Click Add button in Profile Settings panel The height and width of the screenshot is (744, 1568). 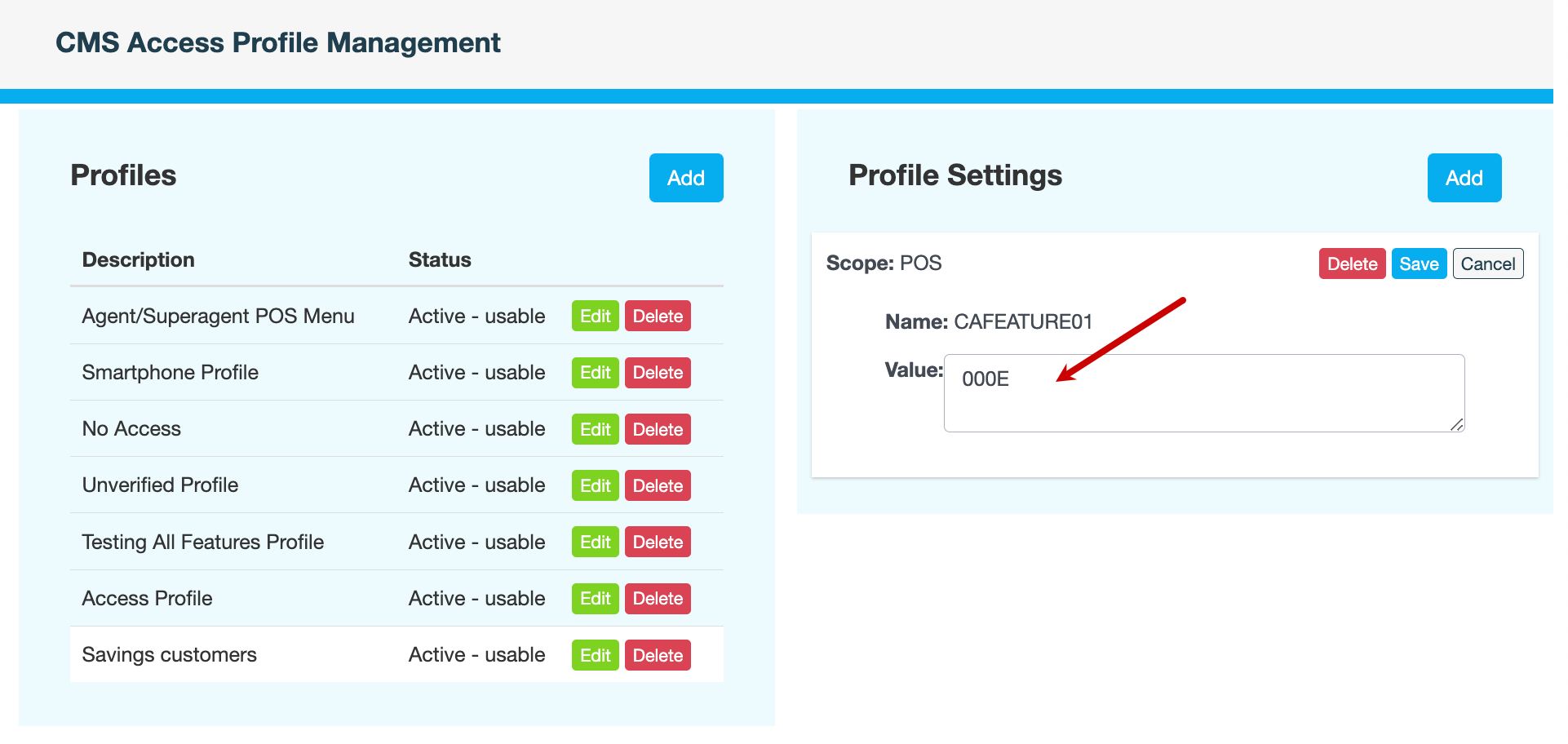pyautogui.click(x=1464, y=178)
